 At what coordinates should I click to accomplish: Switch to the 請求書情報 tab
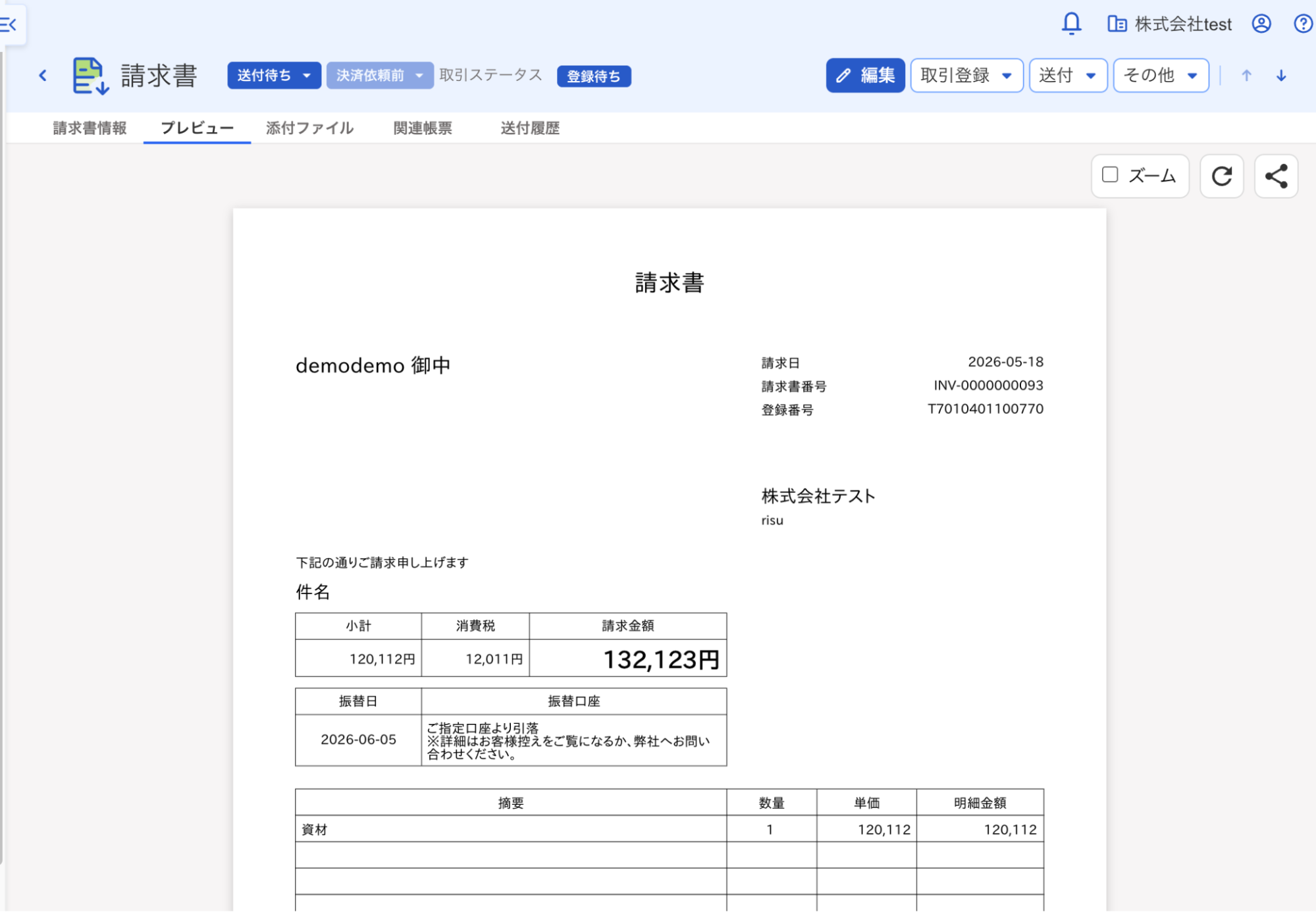point(90,128)
